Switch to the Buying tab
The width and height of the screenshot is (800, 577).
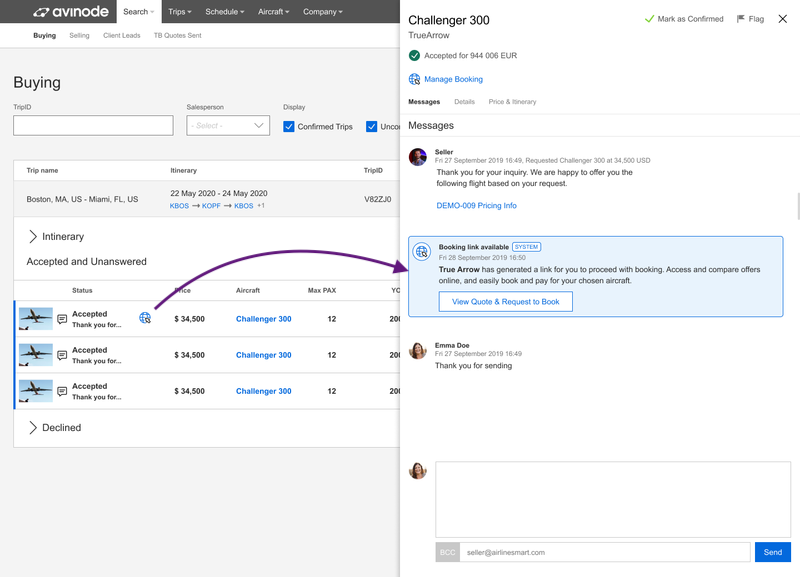click(x=44, y=35)
